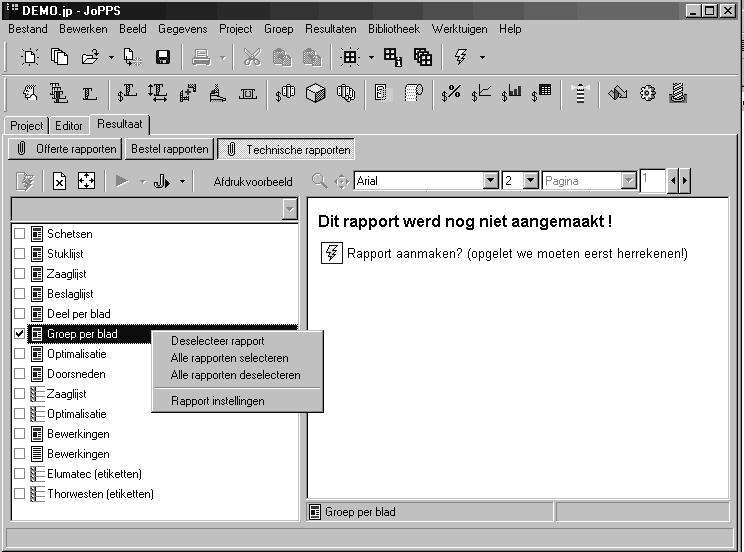This screenshot has width=744, height=552.
Task: Click the Print toolbar icon
Action: coord(201,57)
